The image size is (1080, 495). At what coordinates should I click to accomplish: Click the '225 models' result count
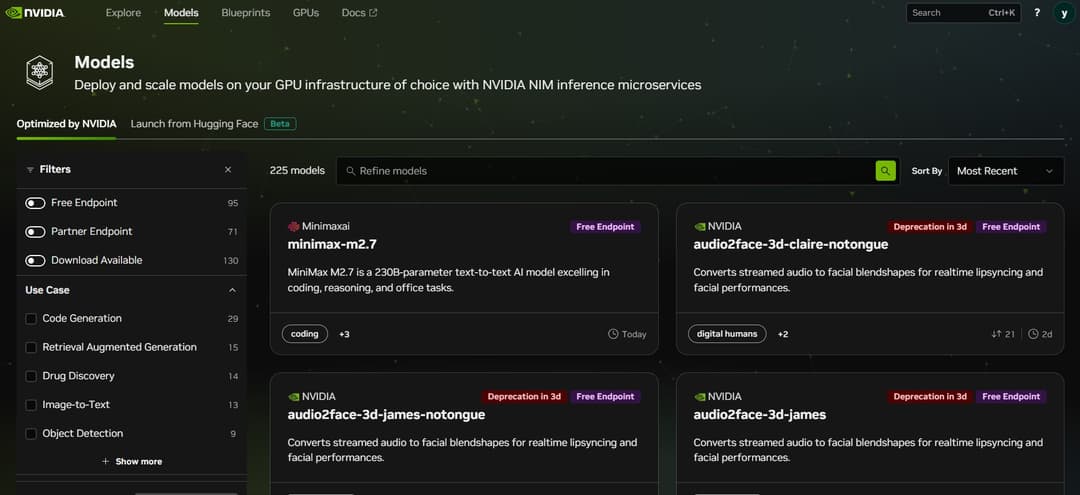point(297,171)
